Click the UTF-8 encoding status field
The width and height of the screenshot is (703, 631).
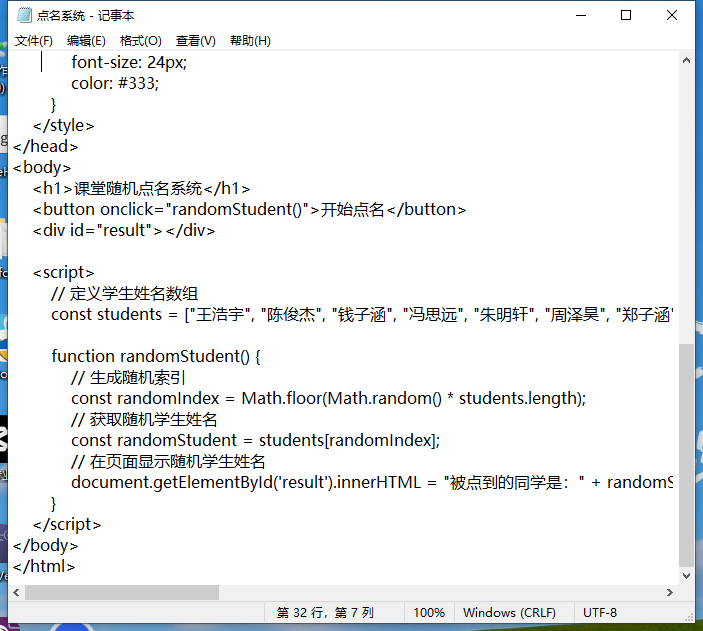[x=600, y=612]
